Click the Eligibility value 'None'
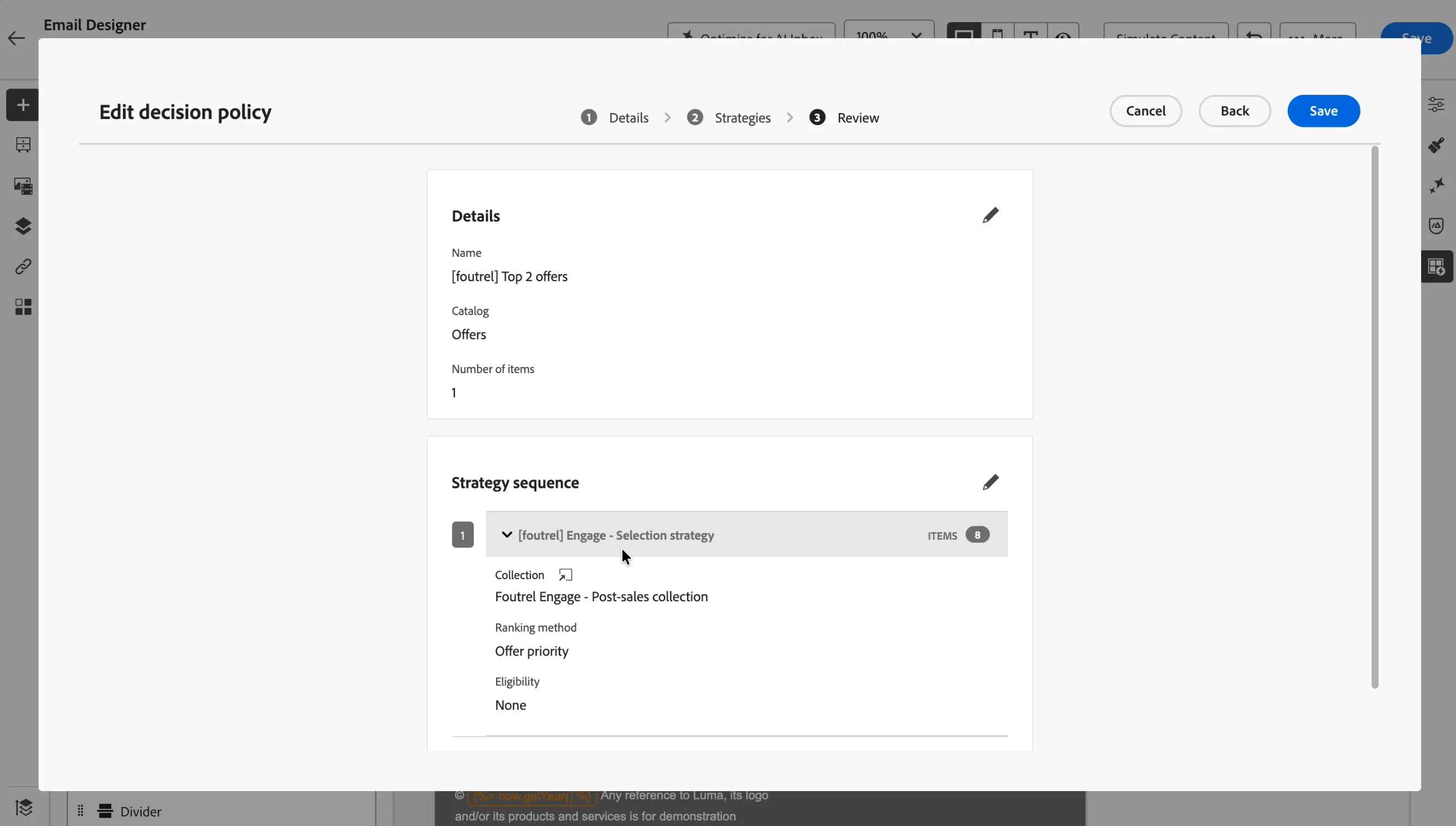 click(x=510, y=705)
